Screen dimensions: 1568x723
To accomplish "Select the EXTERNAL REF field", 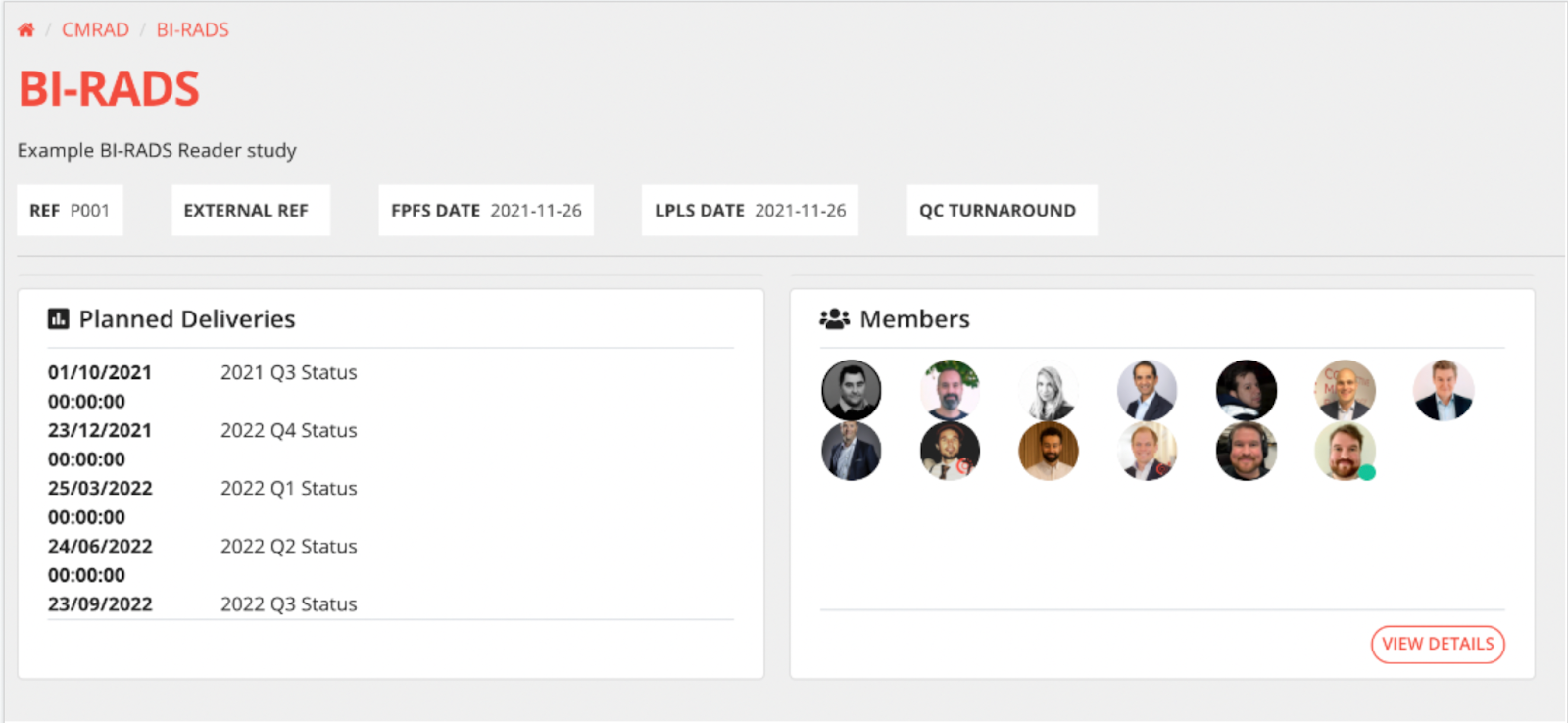I will click(251, 210).
